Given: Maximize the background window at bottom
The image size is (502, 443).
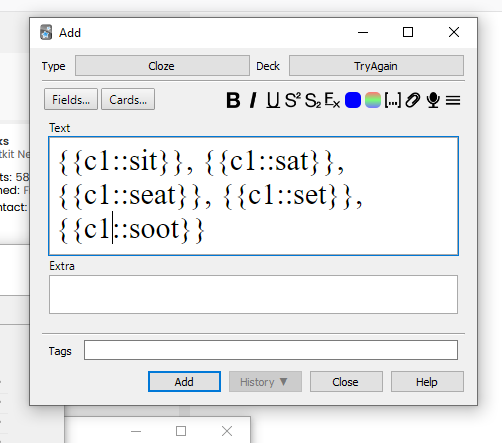Looking at the screenshot, I should [181, 431].
